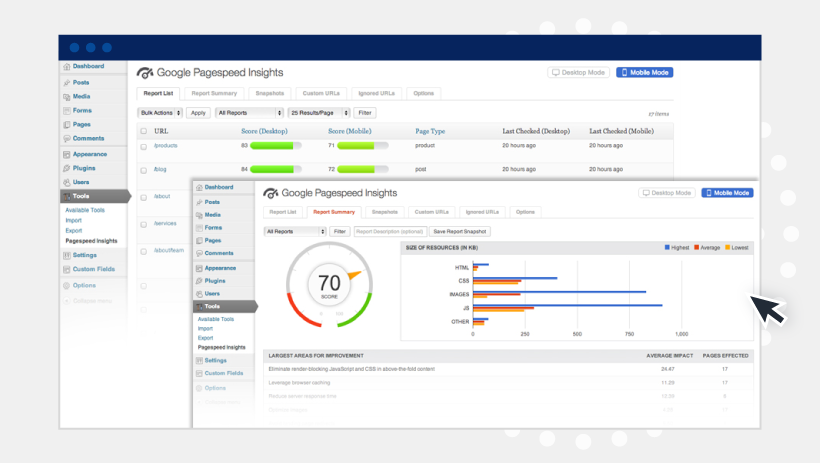This screenshot has width=820, height=463.
Task: Open Ignored URLs tab in front window
Action: (x=482, y=212)
